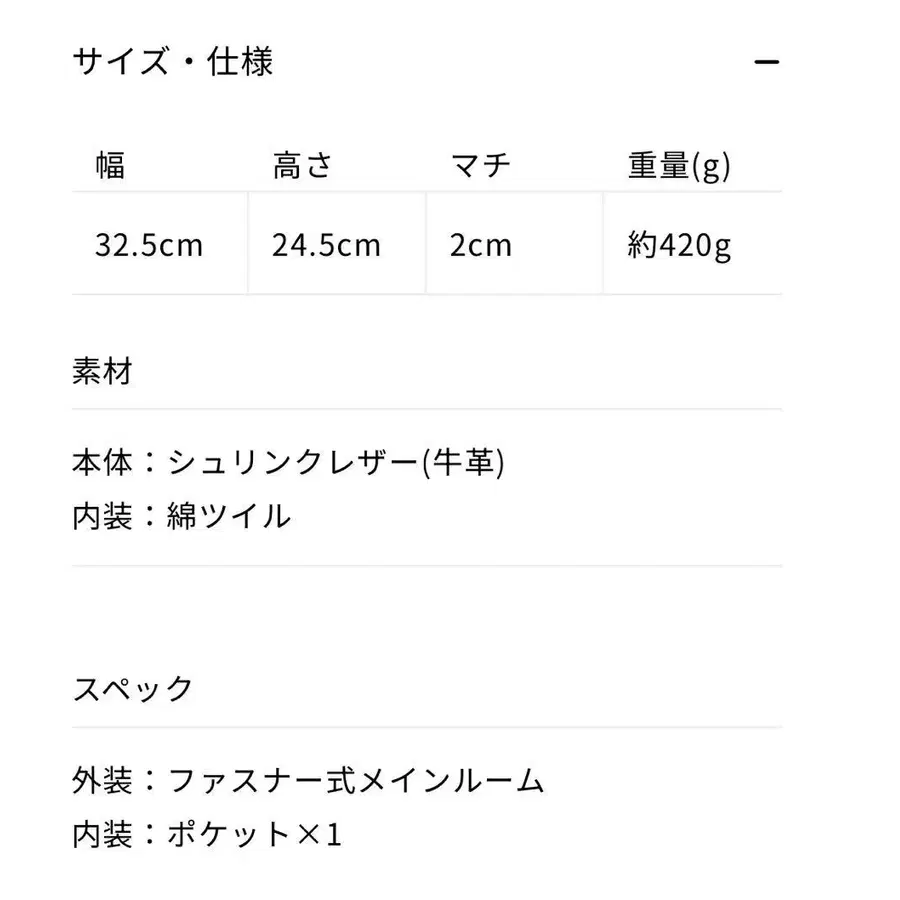Screen dimensions: 900x900
Task: Click the 32.5cm width value cell
Action: coord(149,245)
